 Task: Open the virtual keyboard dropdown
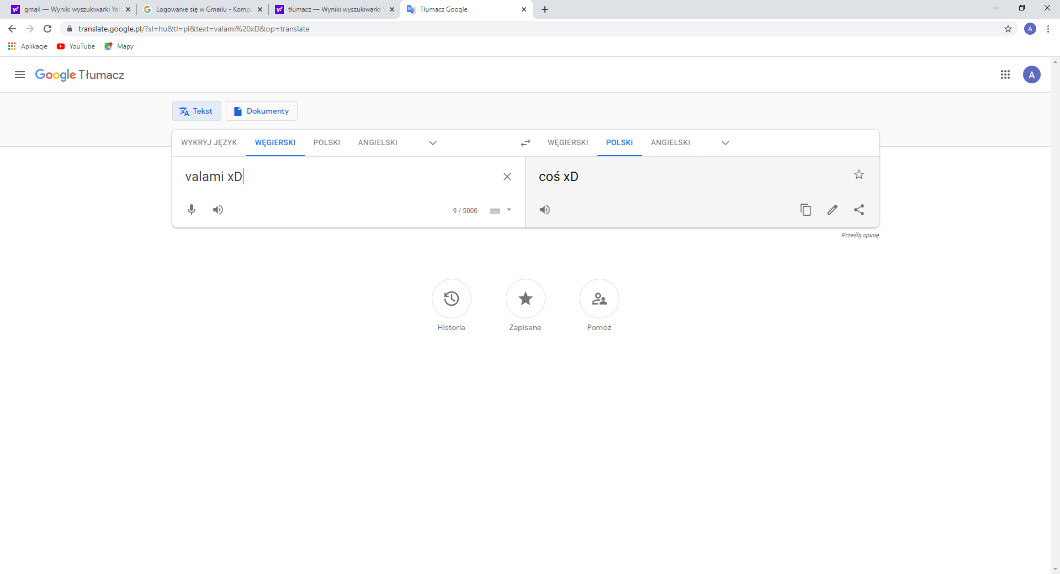click(509, 210)
